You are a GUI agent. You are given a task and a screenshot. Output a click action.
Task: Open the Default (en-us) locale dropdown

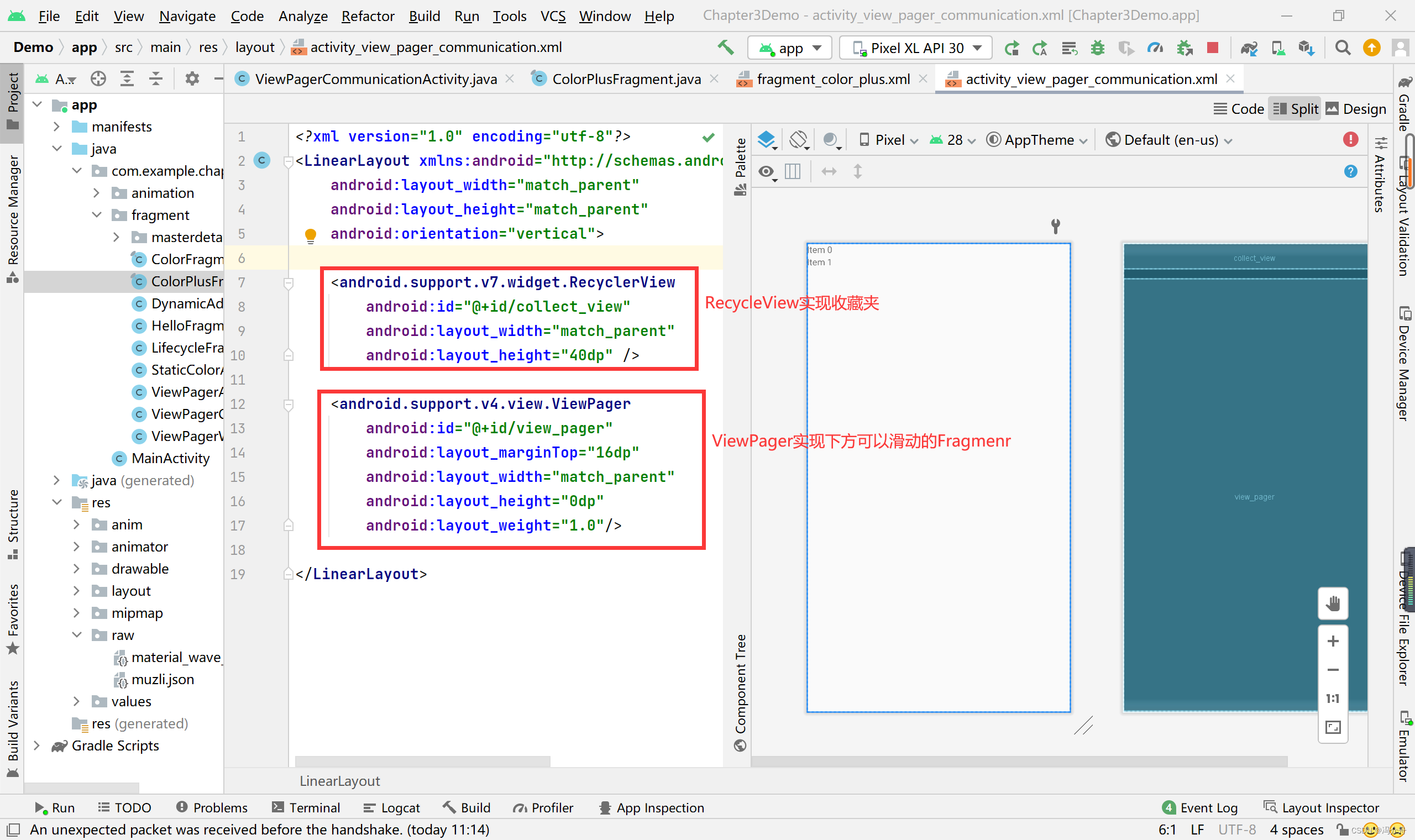point(1169,140)
